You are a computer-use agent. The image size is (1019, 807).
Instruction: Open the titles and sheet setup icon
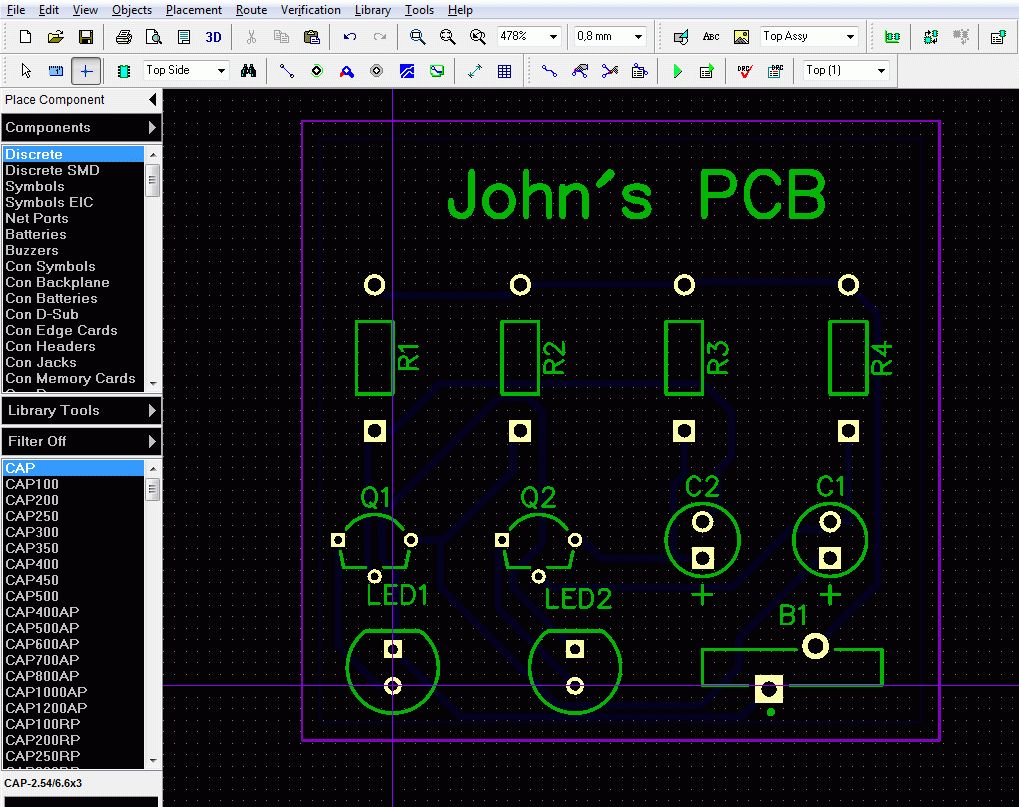(x=184, y=36)
